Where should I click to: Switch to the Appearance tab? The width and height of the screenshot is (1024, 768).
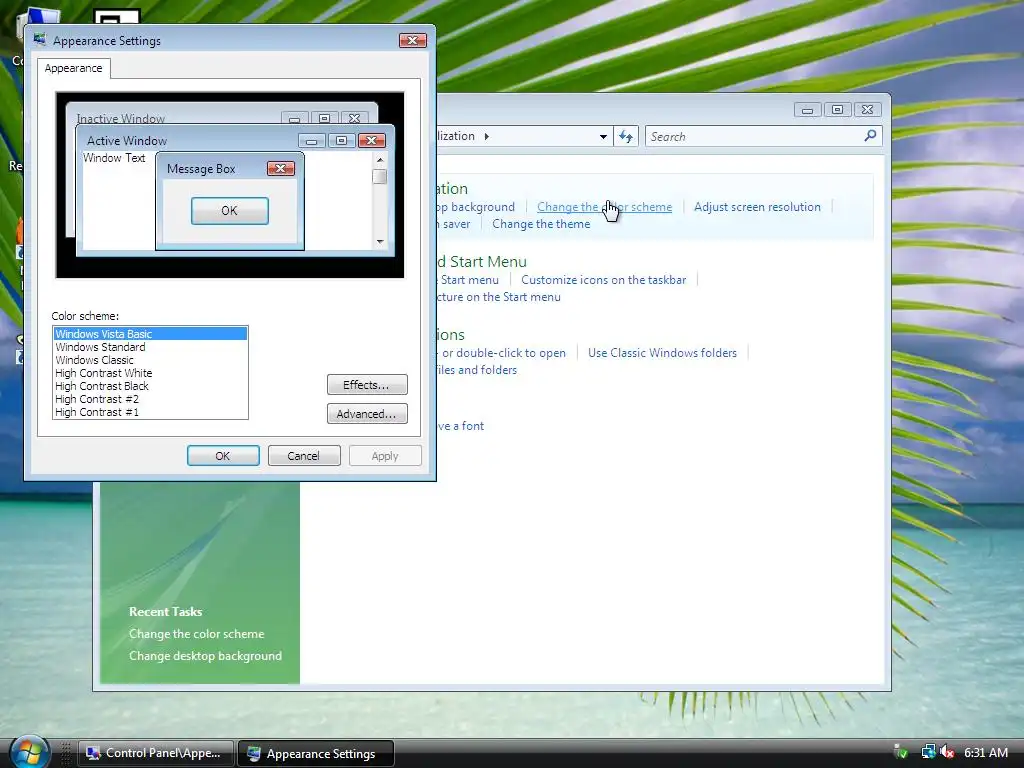tap(73, 68)
